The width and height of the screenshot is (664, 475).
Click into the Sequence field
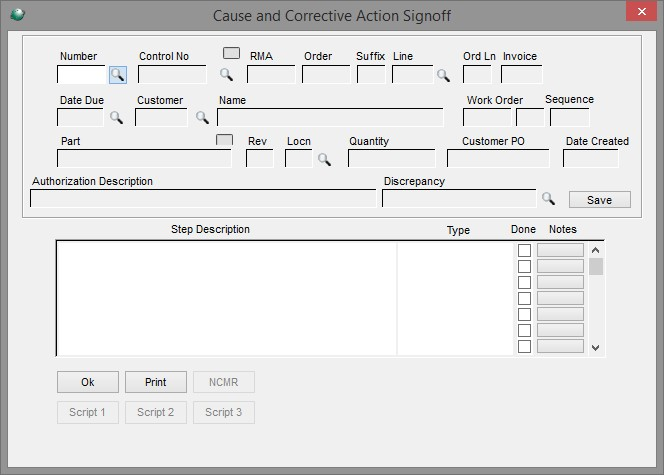(x=570, y=117)
